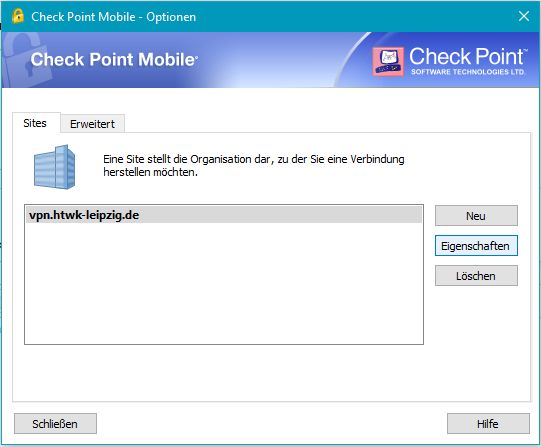Click the Check Point logo in the banner

[450, 61]
